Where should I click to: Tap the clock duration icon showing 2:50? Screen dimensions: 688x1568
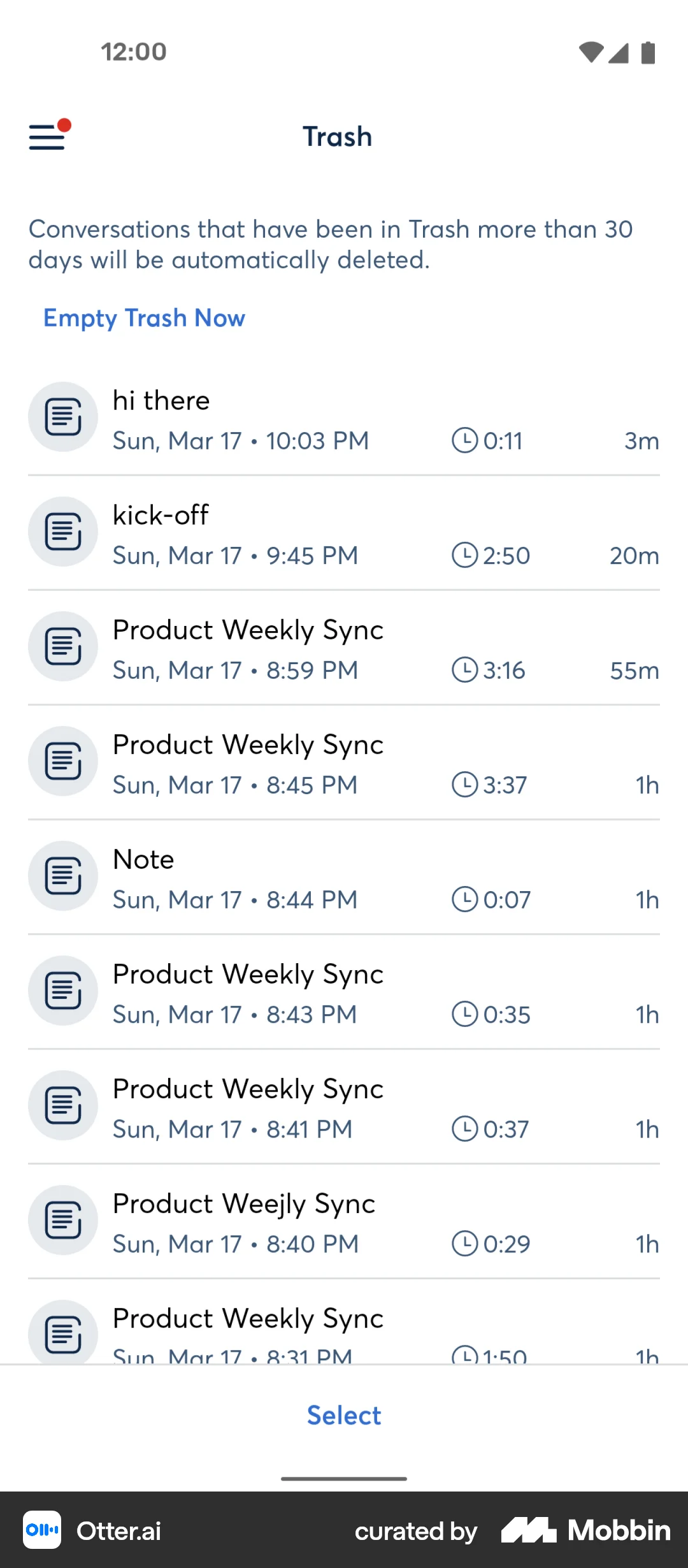coord(464,555)
